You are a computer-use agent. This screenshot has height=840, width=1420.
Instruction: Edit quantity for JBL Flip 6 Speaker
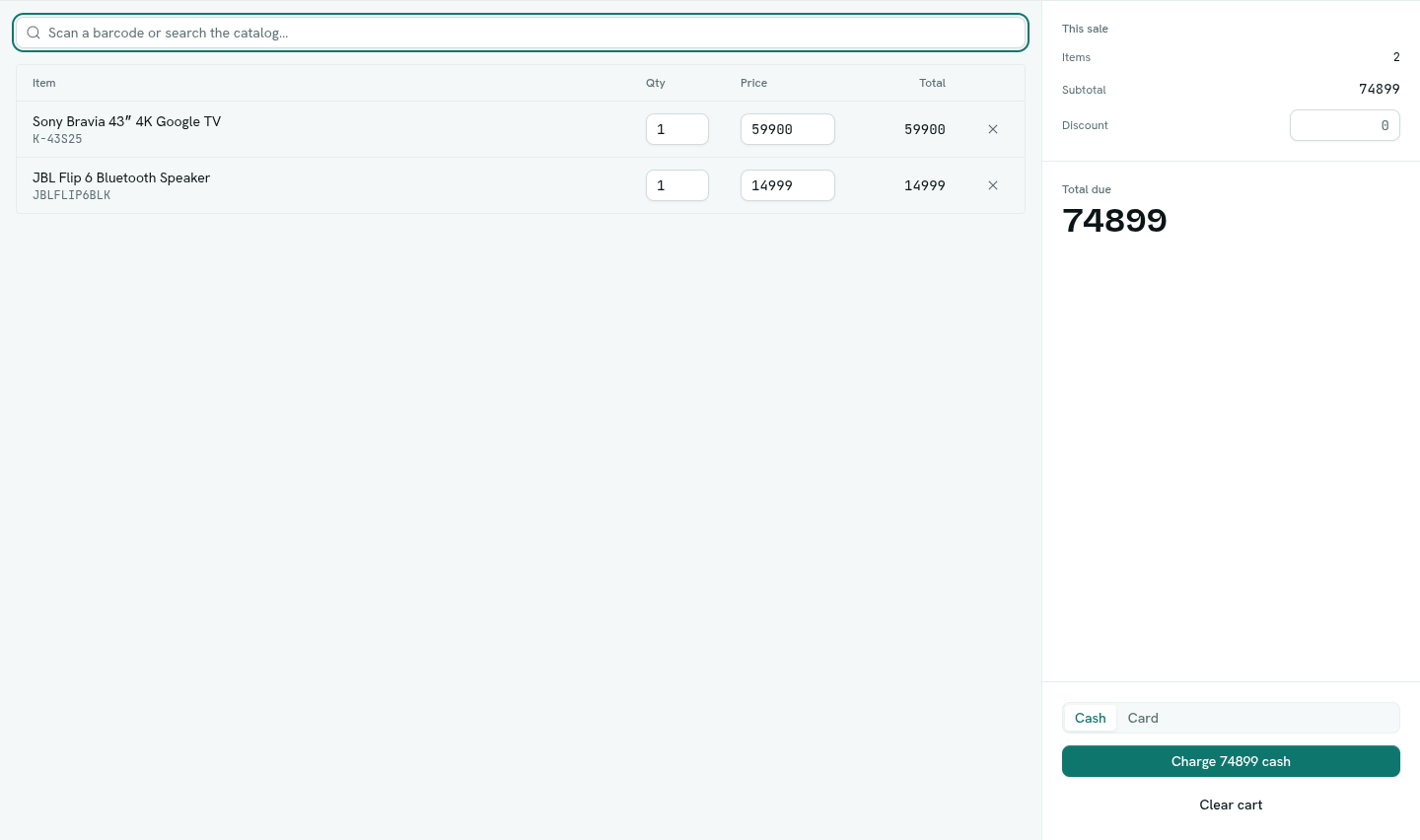point(677,185)
